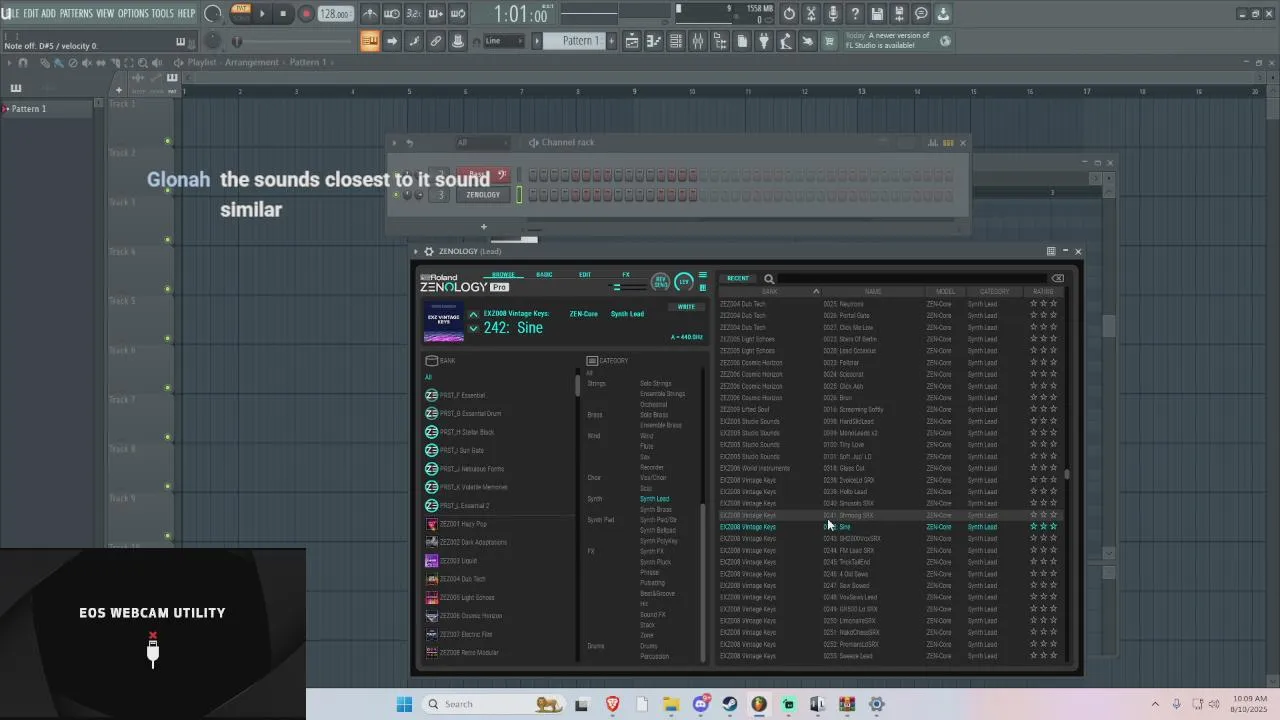Click the undo history icon
1280x720 pixels.
click(789, 14)
